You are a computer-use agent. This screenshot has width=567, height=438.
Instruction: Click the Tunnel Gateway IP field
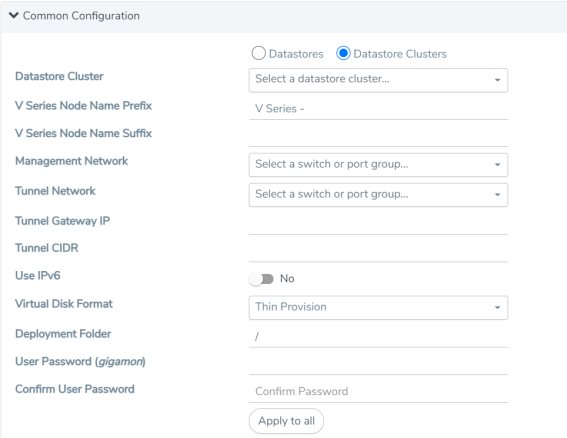click(x=378, y=224)
